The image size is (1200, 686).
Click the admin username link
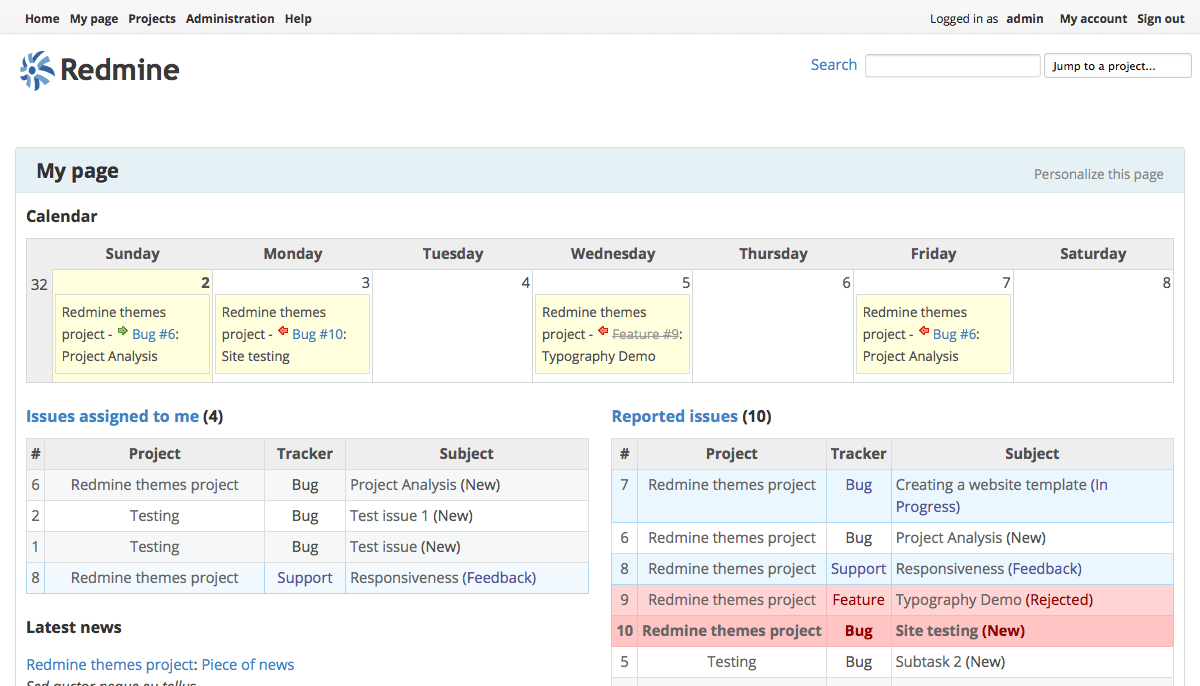(x=1025, y=18)
